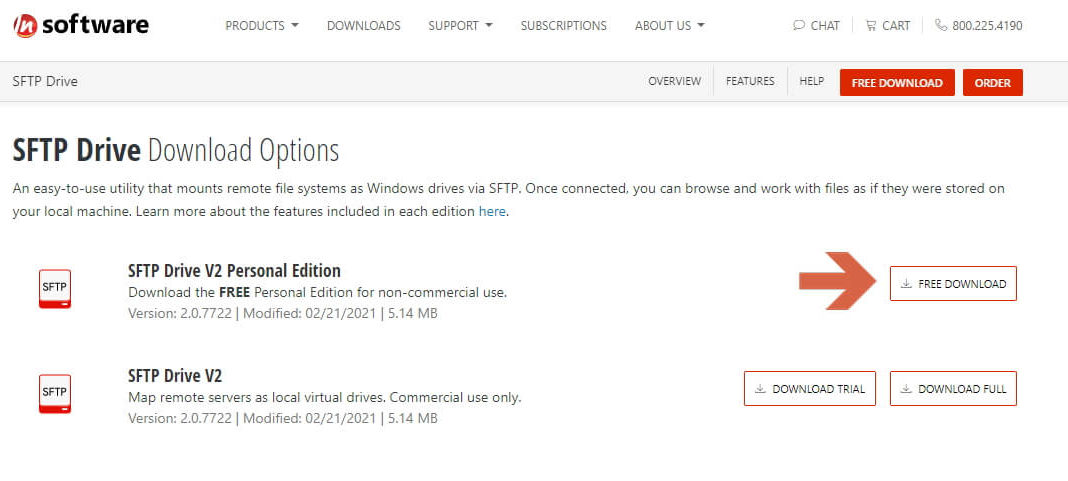This screenshot has height=481, width=1068.
Task: Expand the PRODUCTS dropdown menu
Action: [262, 26]
